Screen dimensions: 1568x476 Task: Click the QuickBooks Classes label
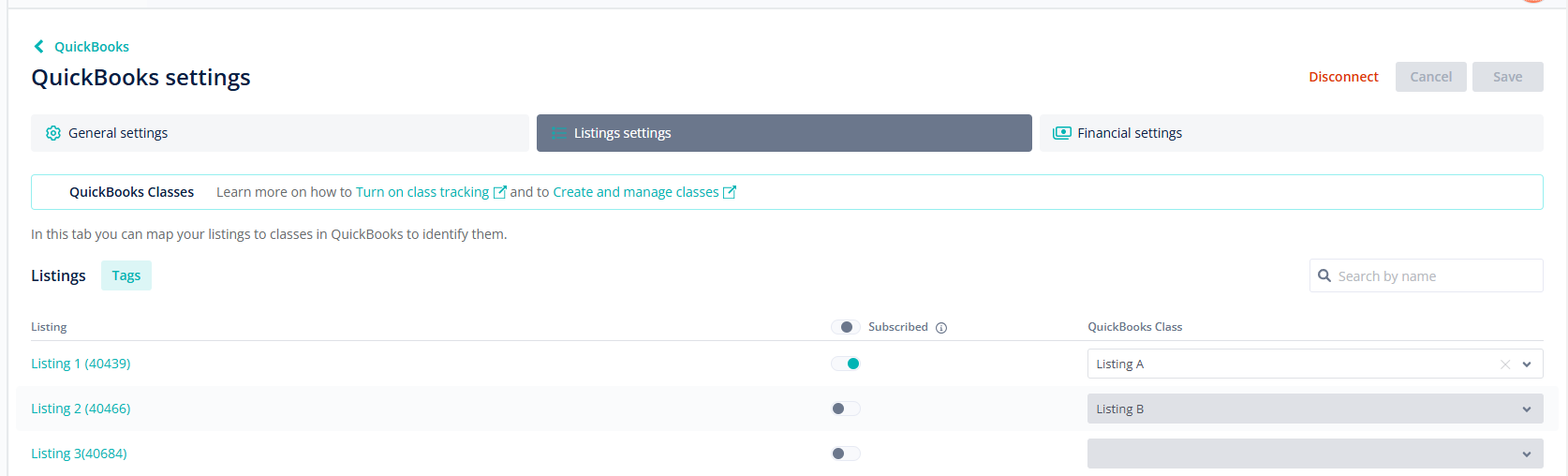tap(131, 192)
